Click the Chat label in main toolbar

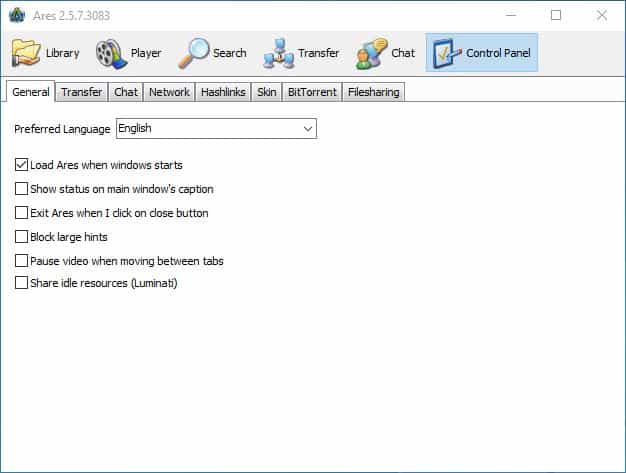coord(403,53)
